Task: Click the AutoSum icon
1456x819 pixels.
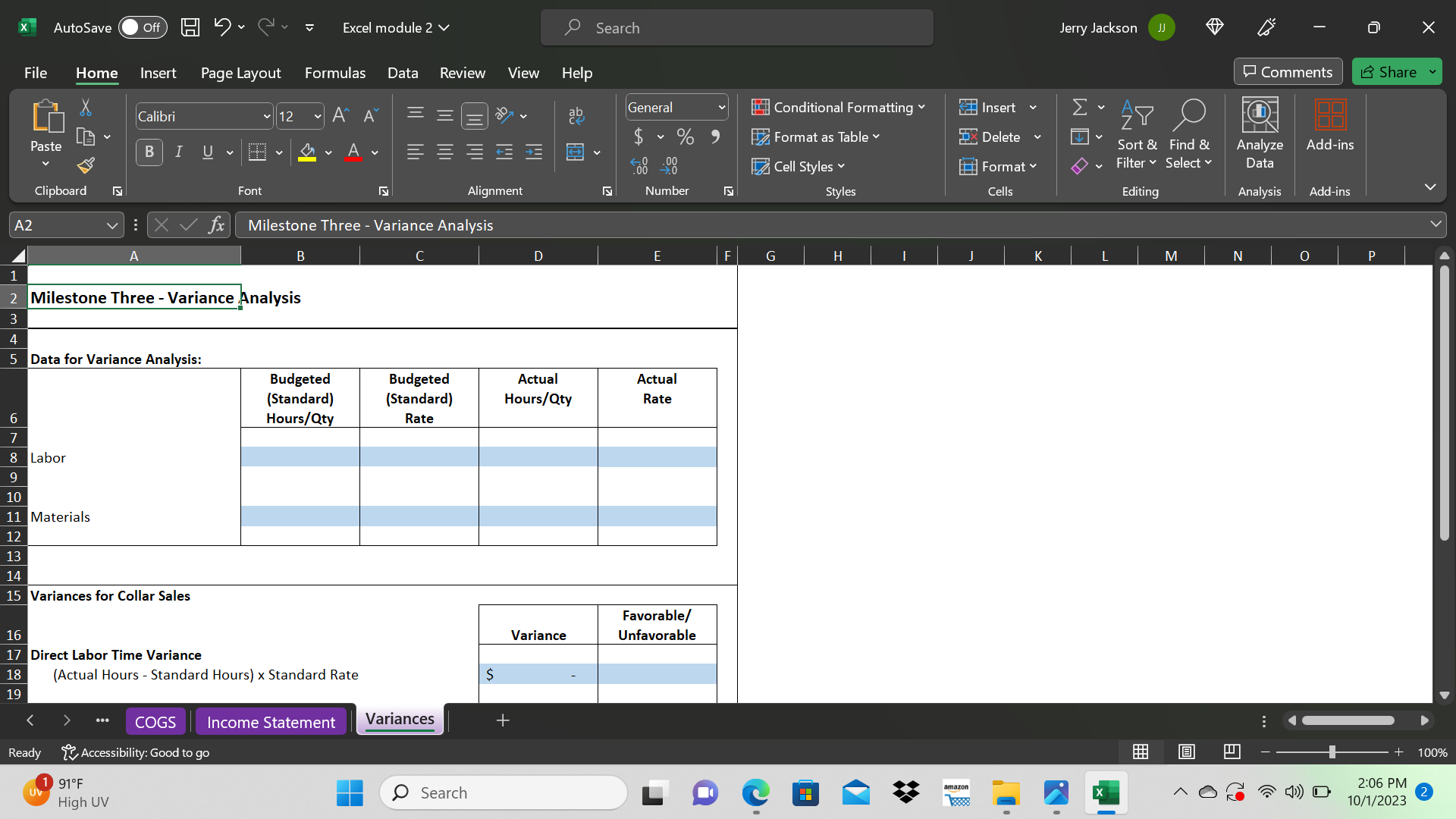Action: tap(1080, 106)
